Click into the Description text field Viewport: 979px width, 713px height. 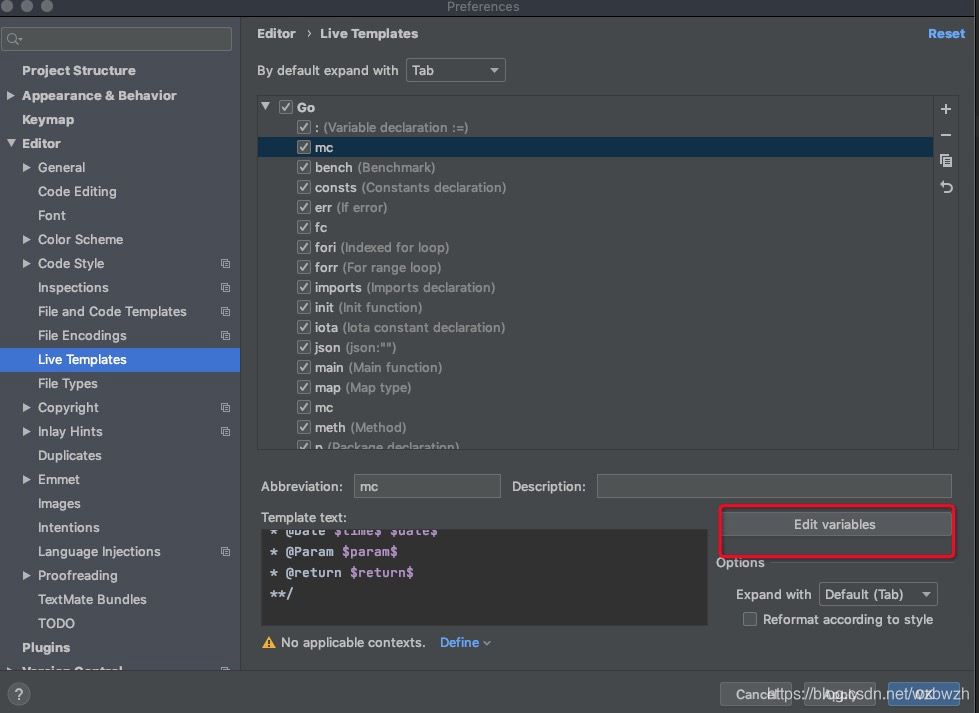coord(773,487)
